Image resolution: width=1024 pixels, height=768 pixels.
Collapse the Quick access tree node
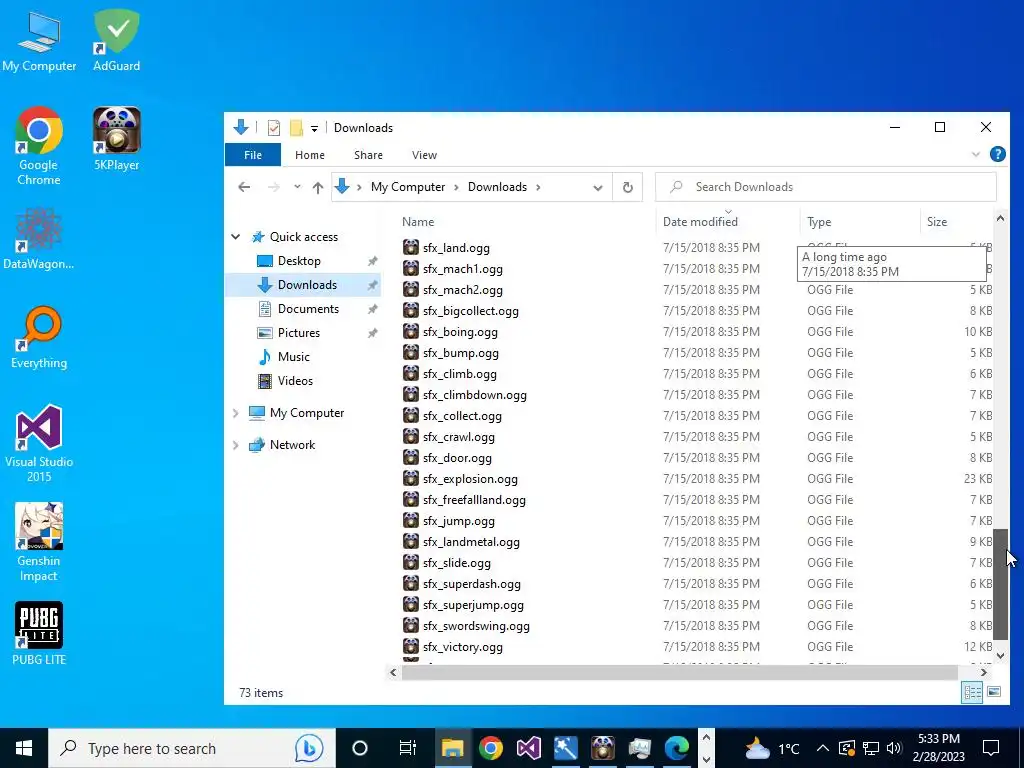click(236, 237)
